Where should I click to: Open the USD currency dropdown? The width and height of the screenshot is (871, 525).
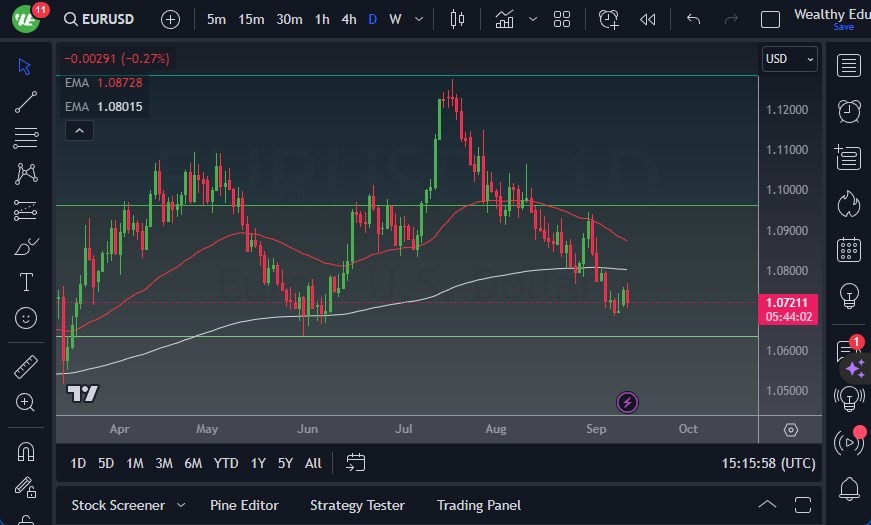click(789, 59)
